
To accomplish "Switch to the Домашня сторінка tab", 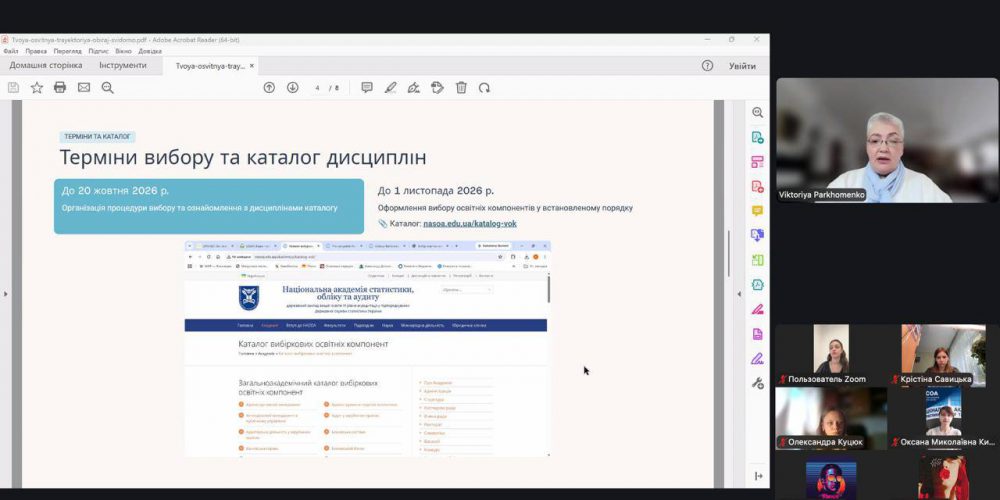I will pos(46,66).
